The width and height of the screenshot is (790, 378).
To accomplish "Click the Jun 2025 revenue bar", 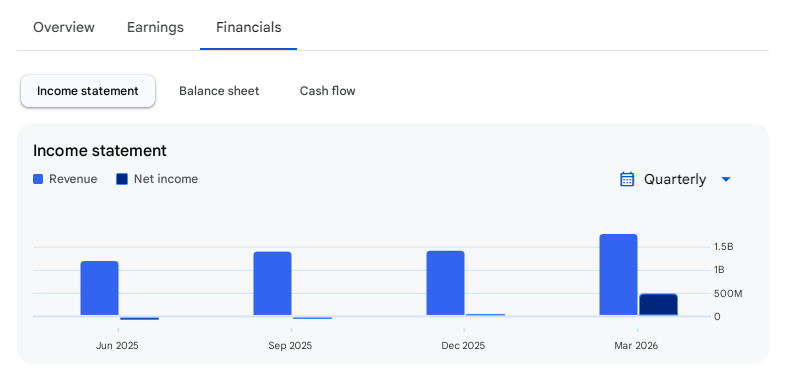I will click(99, 288).
